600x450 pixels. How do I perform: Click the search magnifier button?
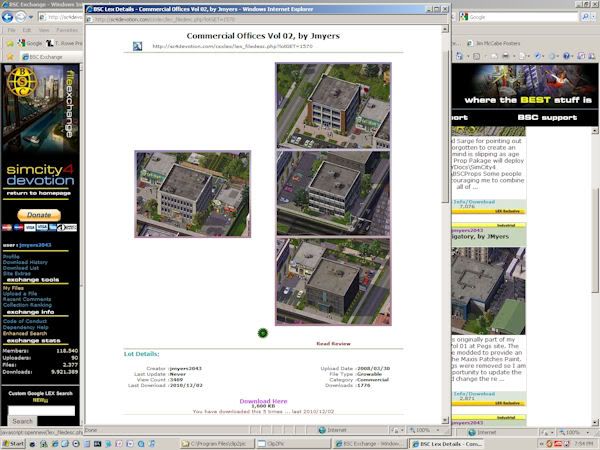(x=585, y=17)
